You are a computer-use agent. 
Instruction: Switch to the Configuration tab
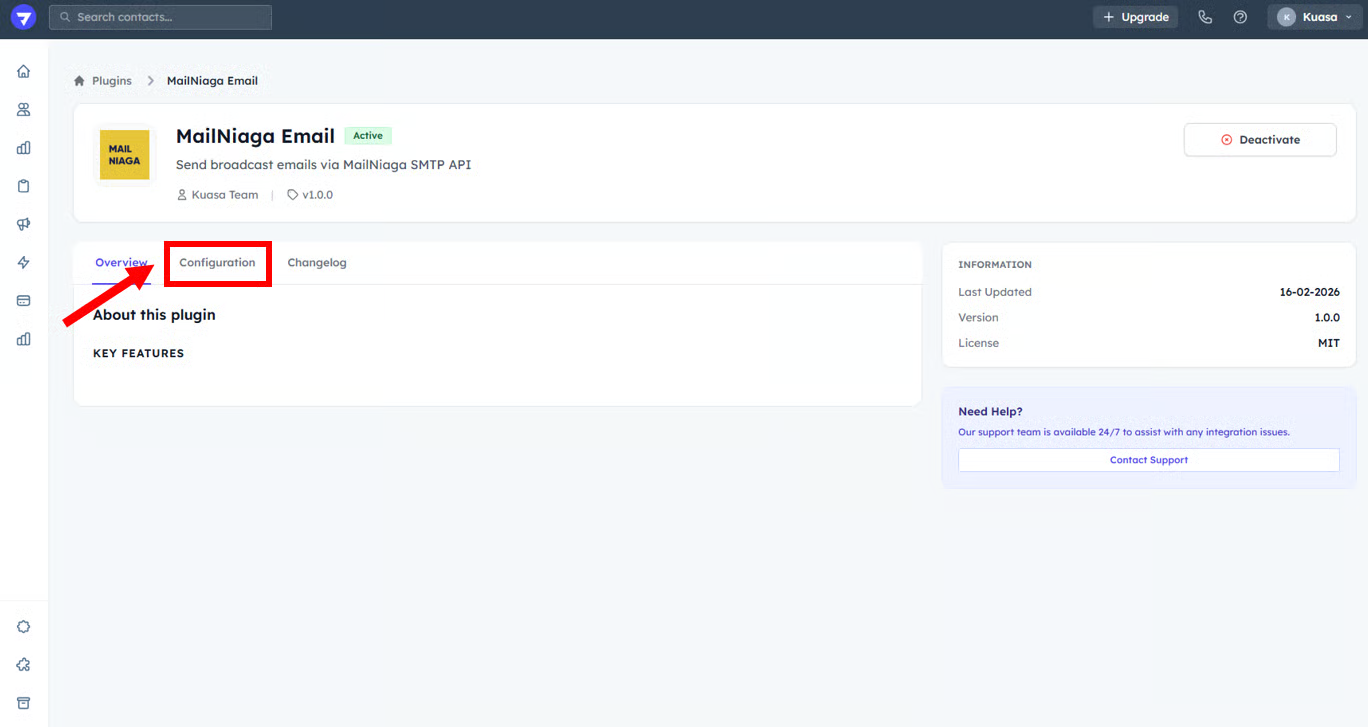pos(217,263)
